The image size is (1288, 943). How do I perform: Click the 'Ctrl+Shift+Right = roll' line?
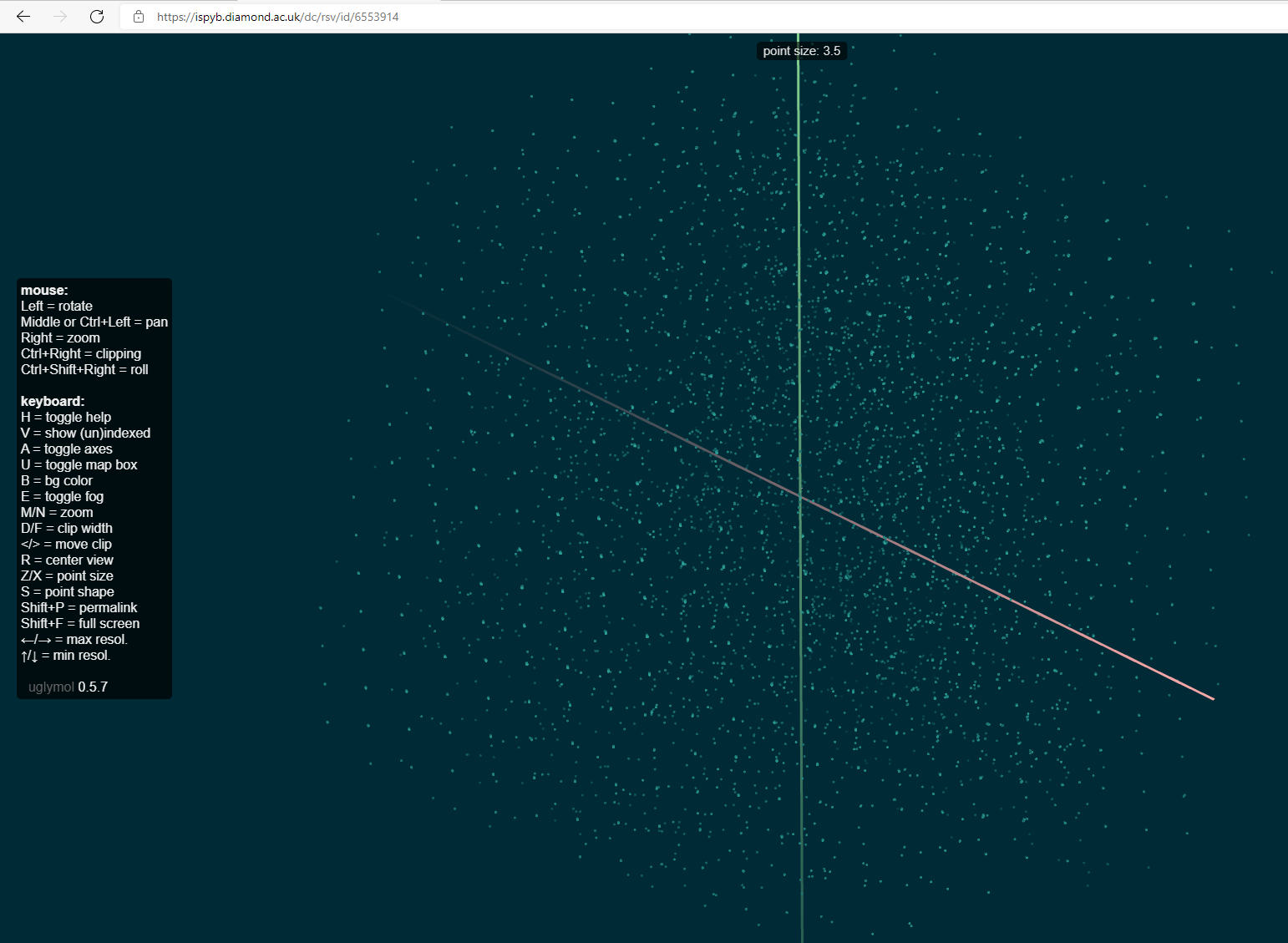(84, 370)
